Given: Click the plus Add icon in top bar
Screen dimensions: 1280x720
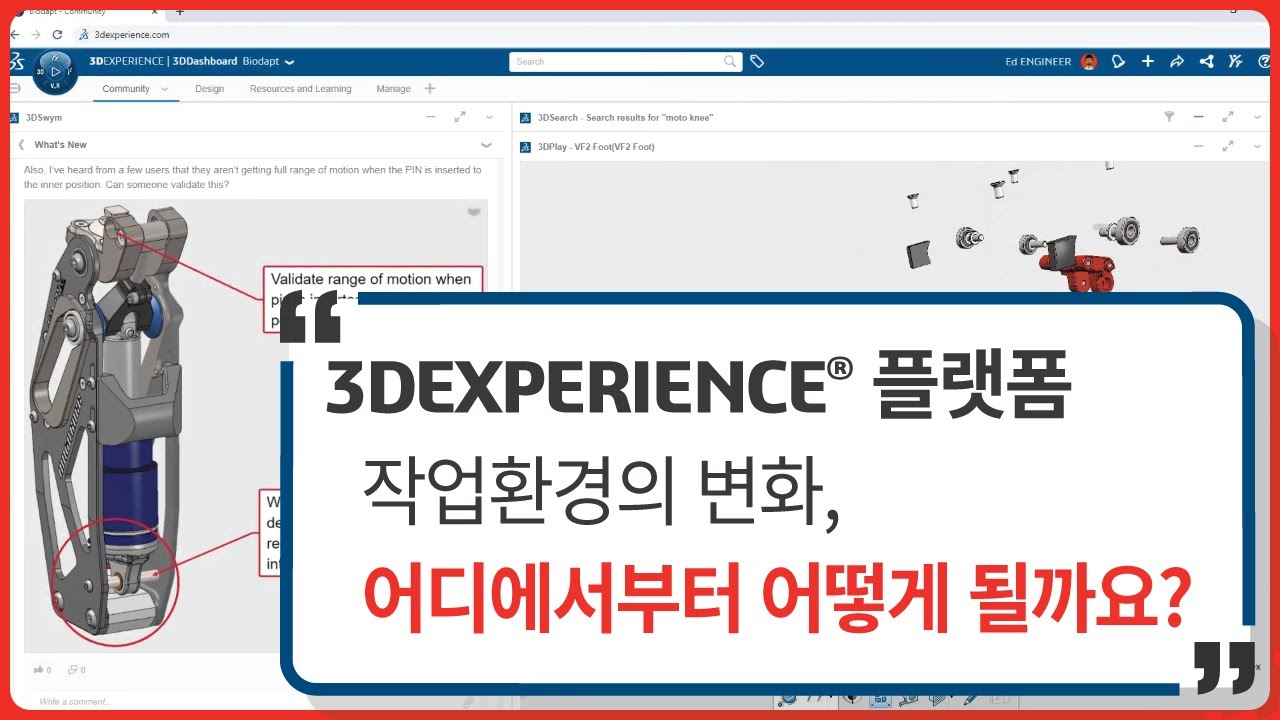Looking at the screenshot, I should [x=1148, y=62].
